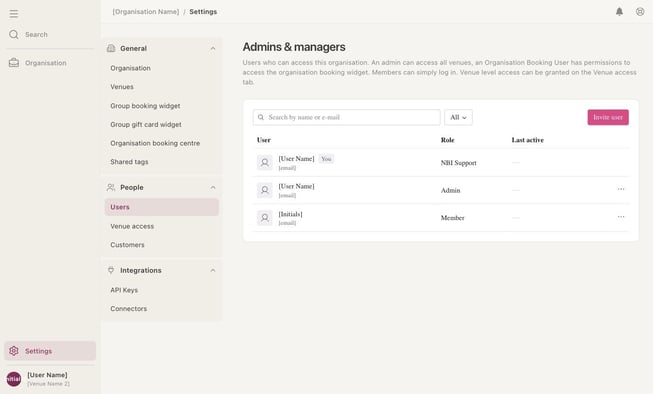Click Organisation label in the left sidebar
Screen dimensions: 653x394
click(46, 63)
